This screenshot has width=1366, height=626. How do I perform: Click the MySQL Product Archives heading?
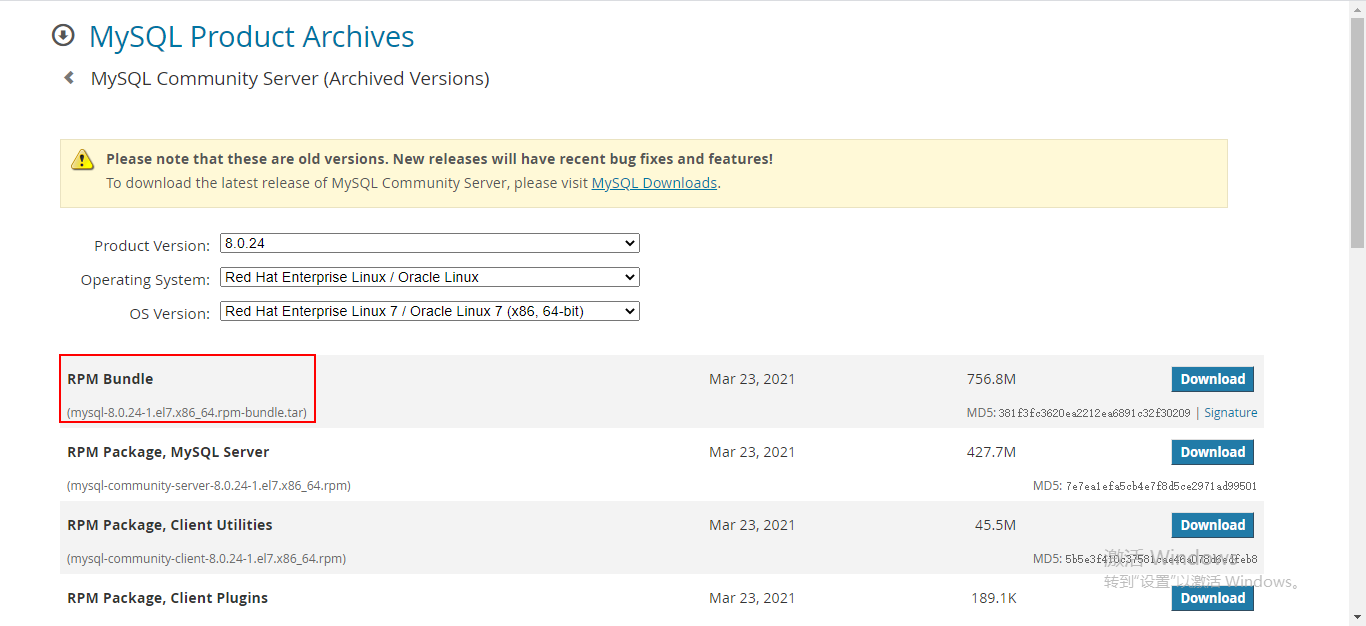point(251,37)
